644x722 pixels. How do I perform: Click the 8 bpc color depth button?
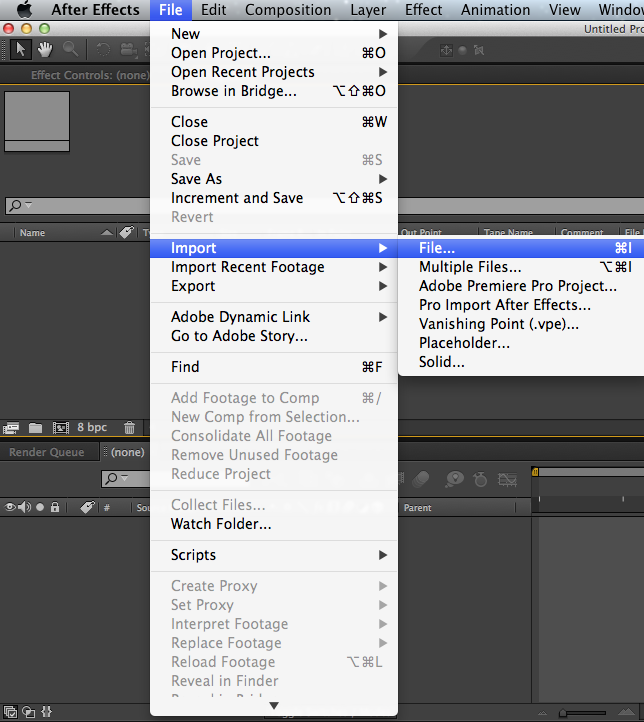point(92,427)
